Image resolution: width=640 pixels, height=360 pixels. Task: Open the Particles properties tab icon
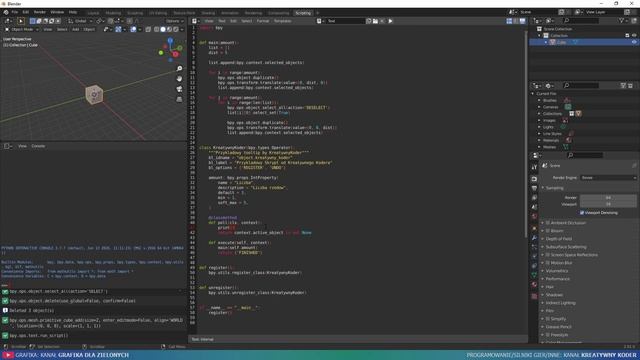pos(534,247)
